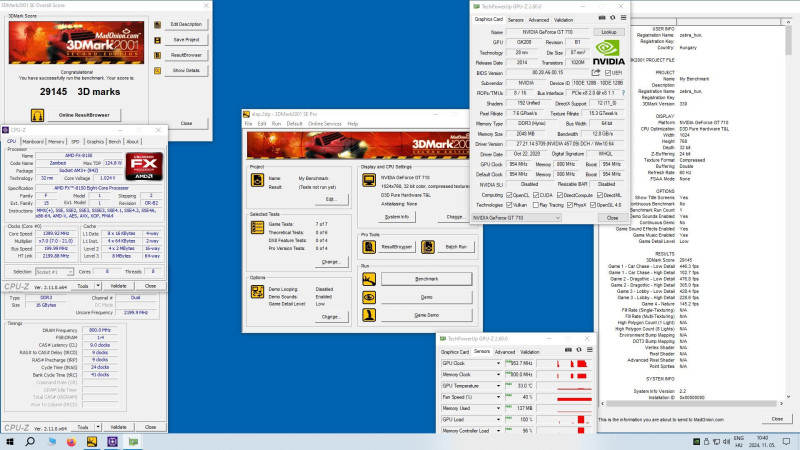Expand the GPU Temperature sensor dropdown
Image resolution: width=800 pixels, height=450 pixels.
498,386
